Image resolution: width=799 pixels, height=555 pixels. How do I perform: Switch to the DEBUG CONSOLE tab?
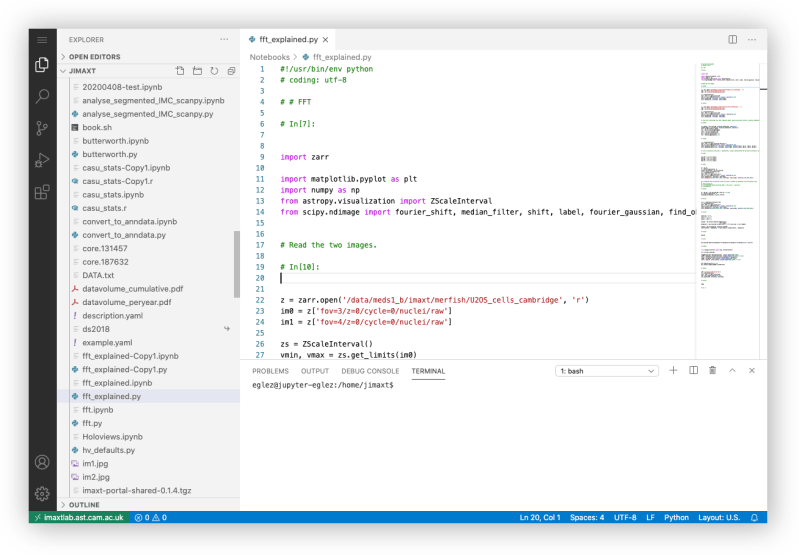[x=370, y=371]
